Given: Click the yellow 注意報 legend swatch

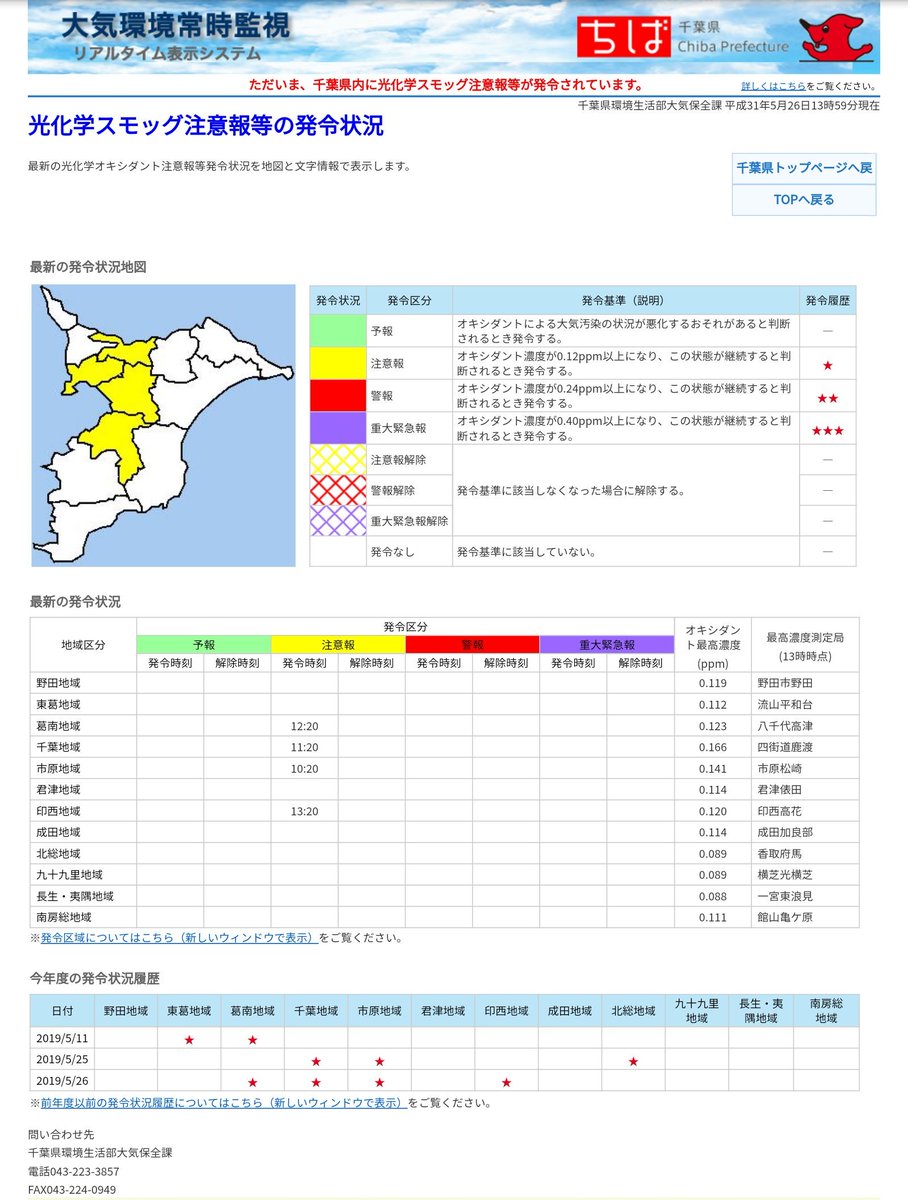Looking at the screenshot, I should pos(338,363).
